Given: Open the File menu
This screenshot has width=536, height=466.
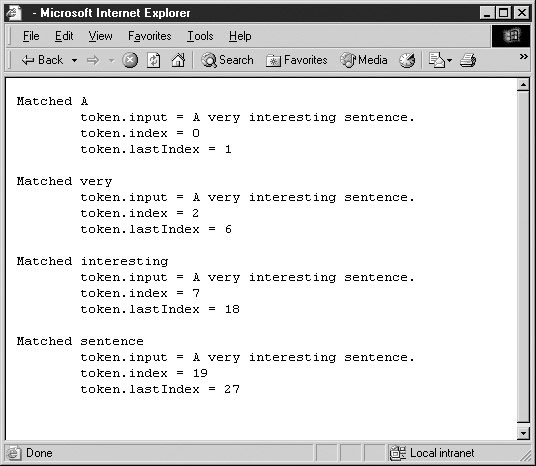Looking at the screenshot, I should tap(31, 36).
